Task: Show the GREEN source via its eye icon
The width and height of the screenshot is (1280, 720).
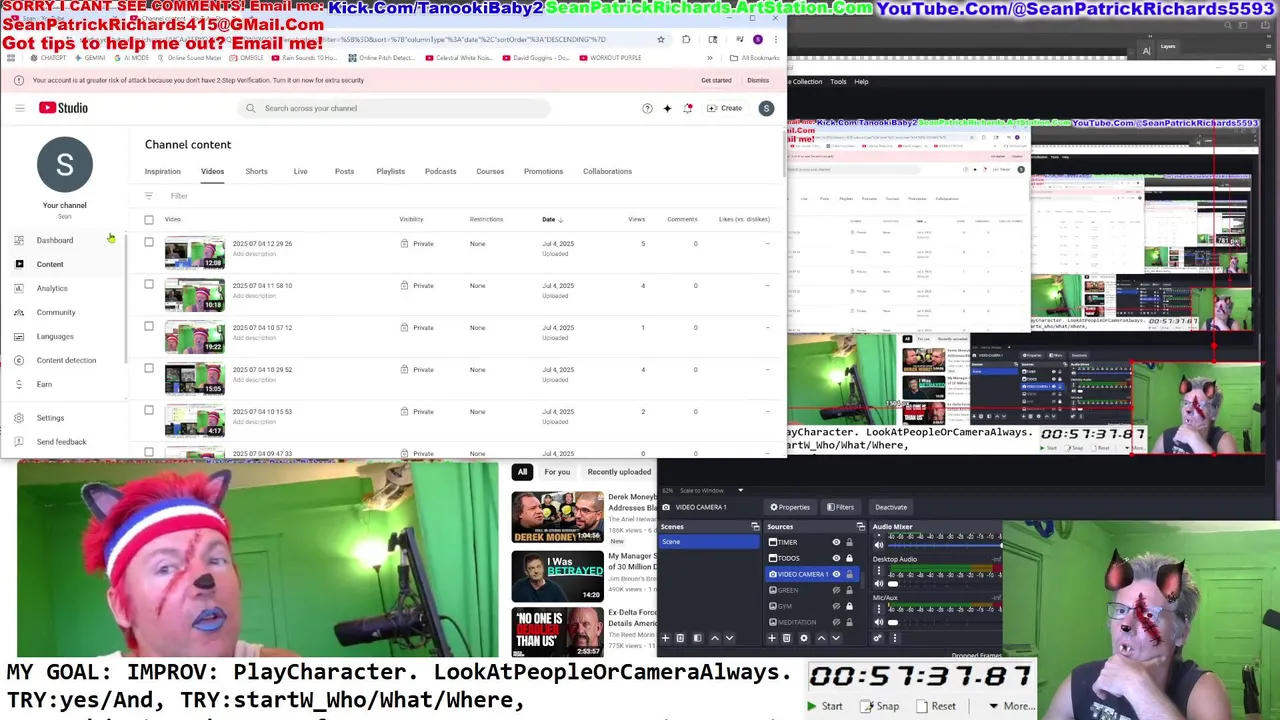Action: click(x=836, y=590)
